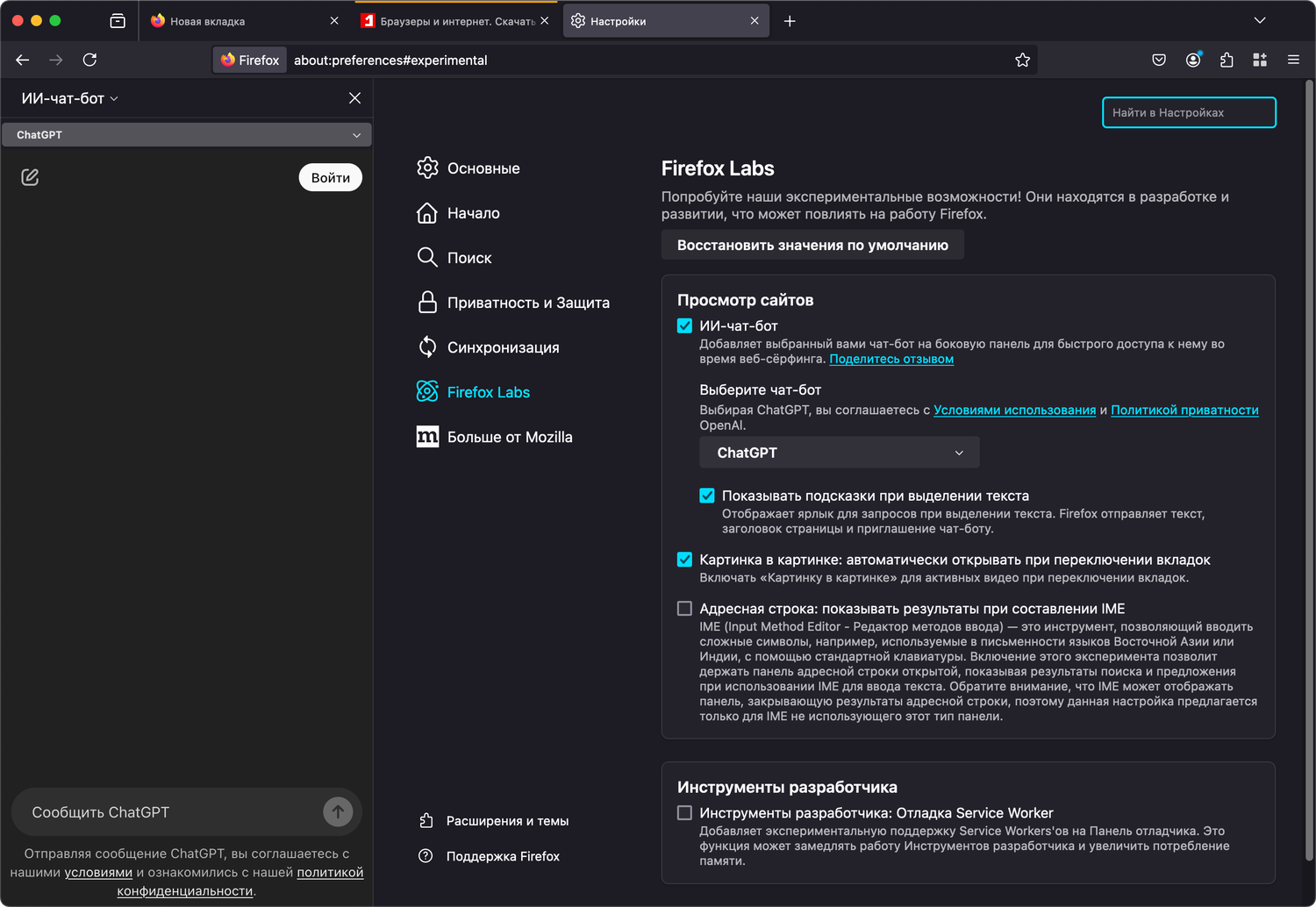Viewport: 1316px width, 907px height.
Task: Send message with the arrow button
Action: point(338,811)
